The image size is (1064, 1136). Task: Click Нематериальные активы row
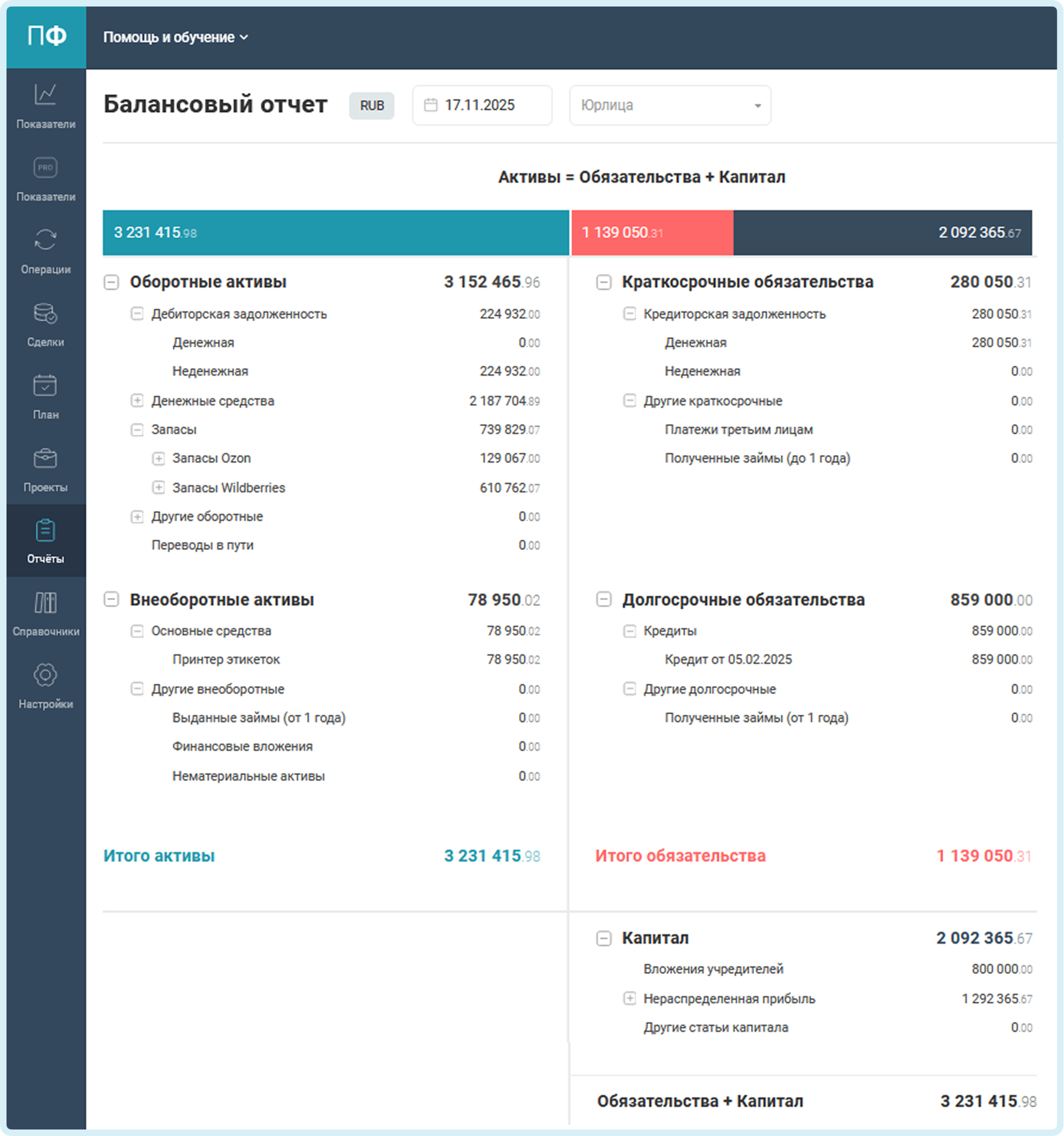click(x=356, y=776)
